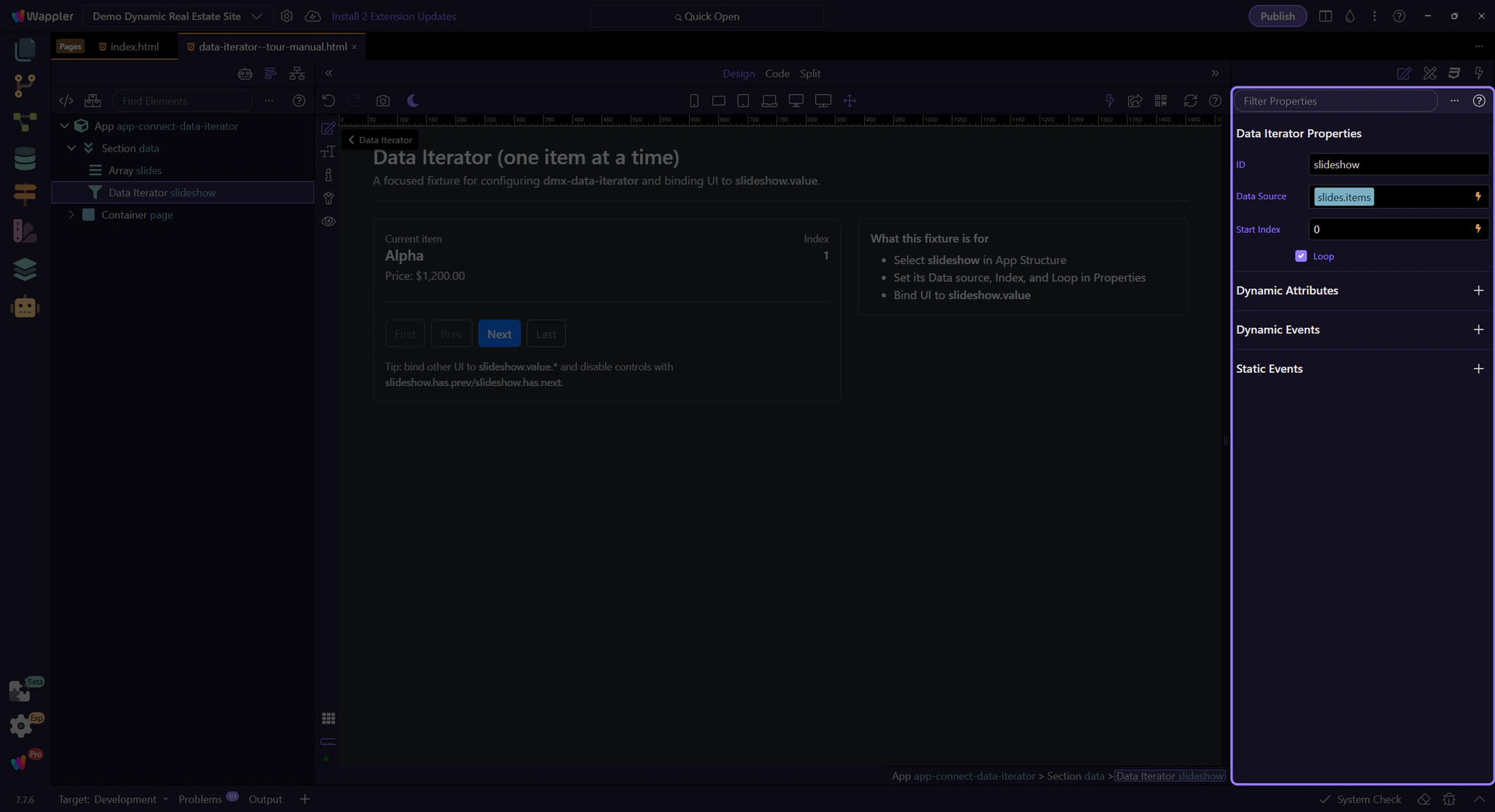Click the refresh design view icon
Image resolution: width=1495 pixels, height=812 pixels.
1190,101
